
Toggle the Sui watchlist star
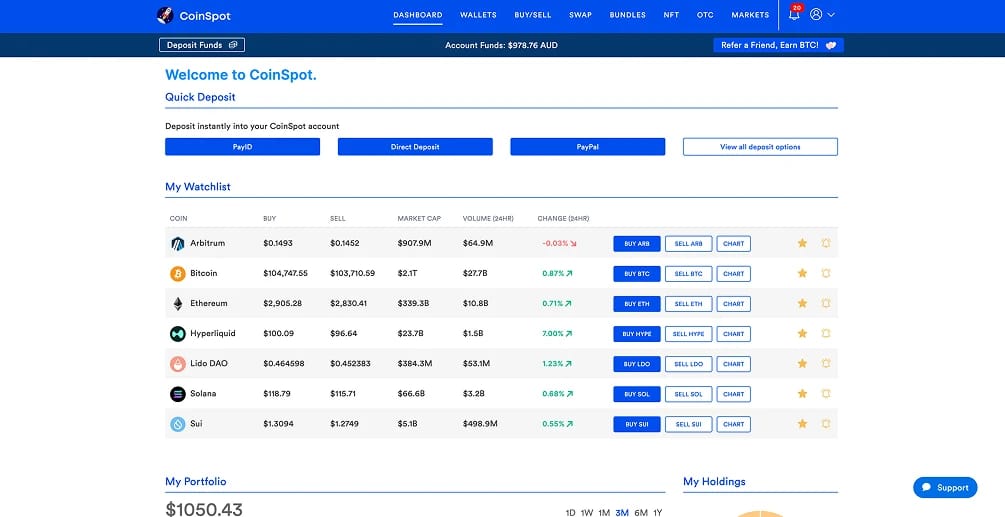[802, 423]
